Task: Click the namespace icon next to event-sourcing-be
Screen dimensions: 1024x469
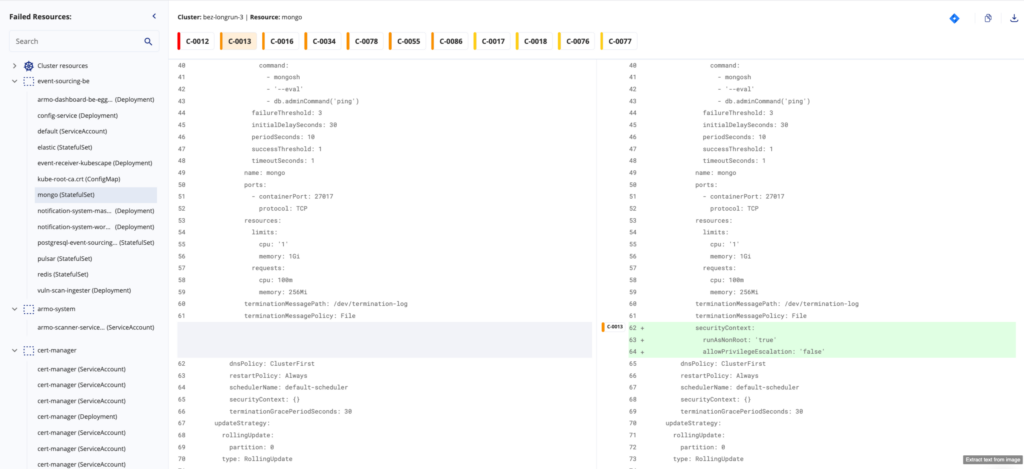Action: coord(28,82)
